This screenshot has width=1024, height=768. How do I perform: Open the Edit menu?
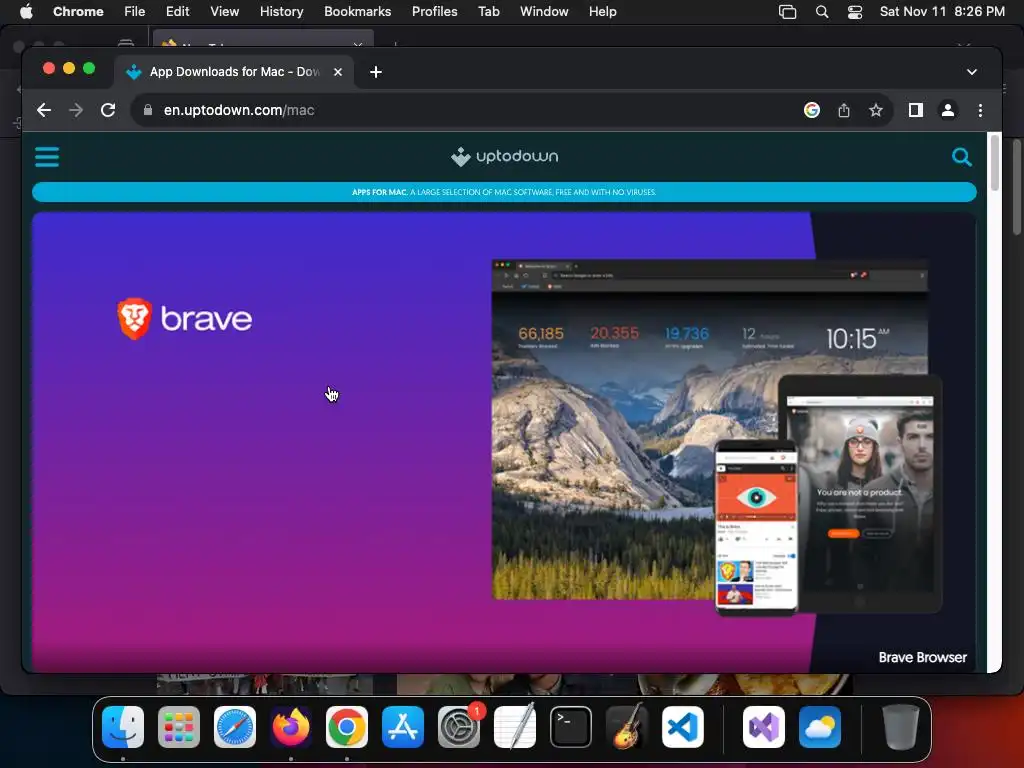(177, 12)
